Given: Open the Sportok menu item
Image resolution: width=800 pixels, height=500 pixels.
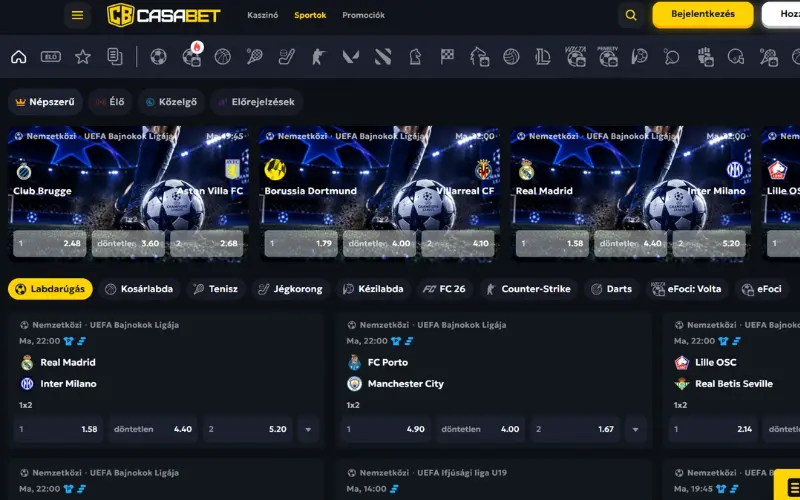Looking at the screenshot, I should [310, 15].
